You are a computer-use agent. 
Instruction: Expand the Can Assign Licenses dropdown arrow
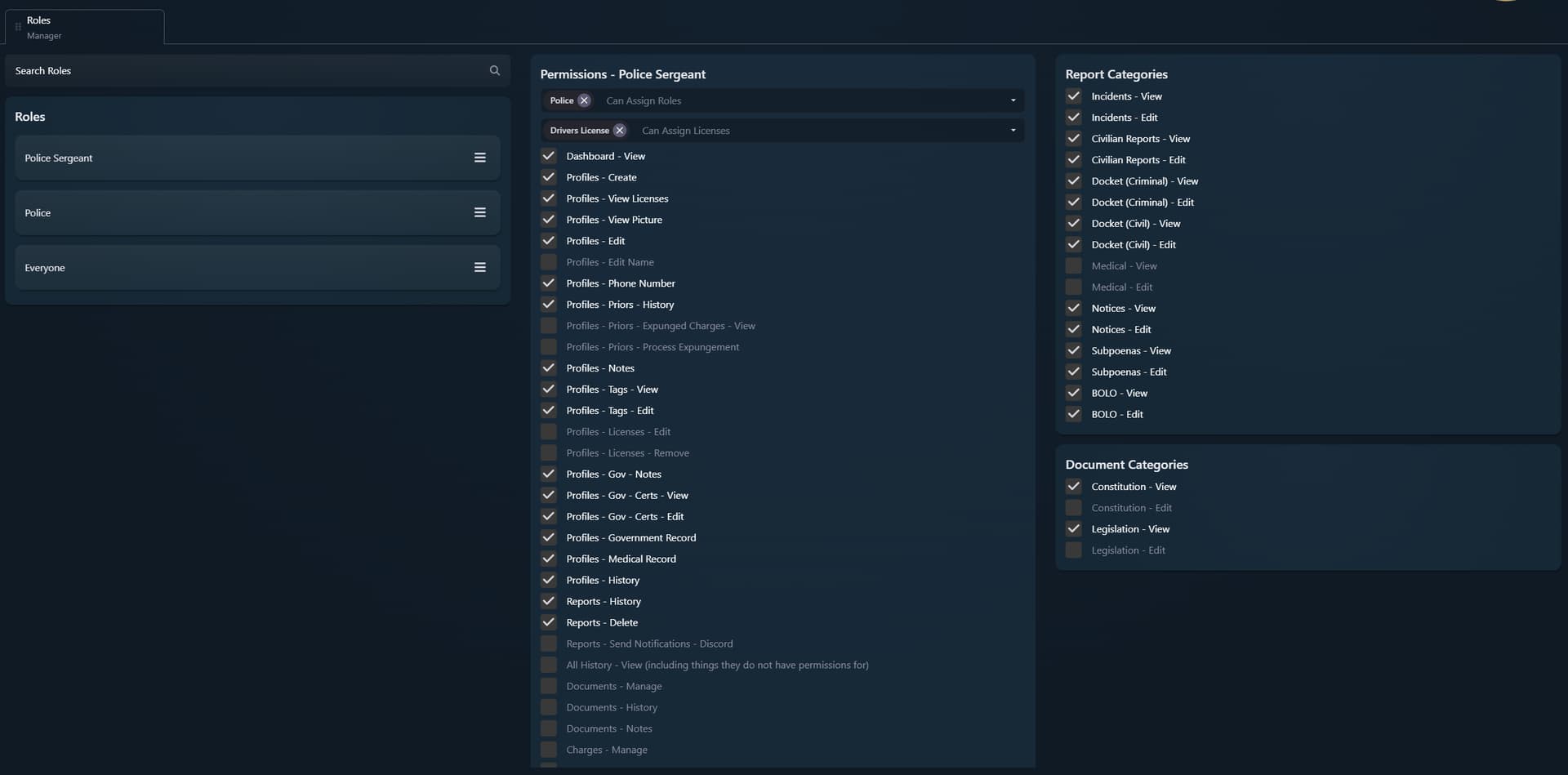1013,131
